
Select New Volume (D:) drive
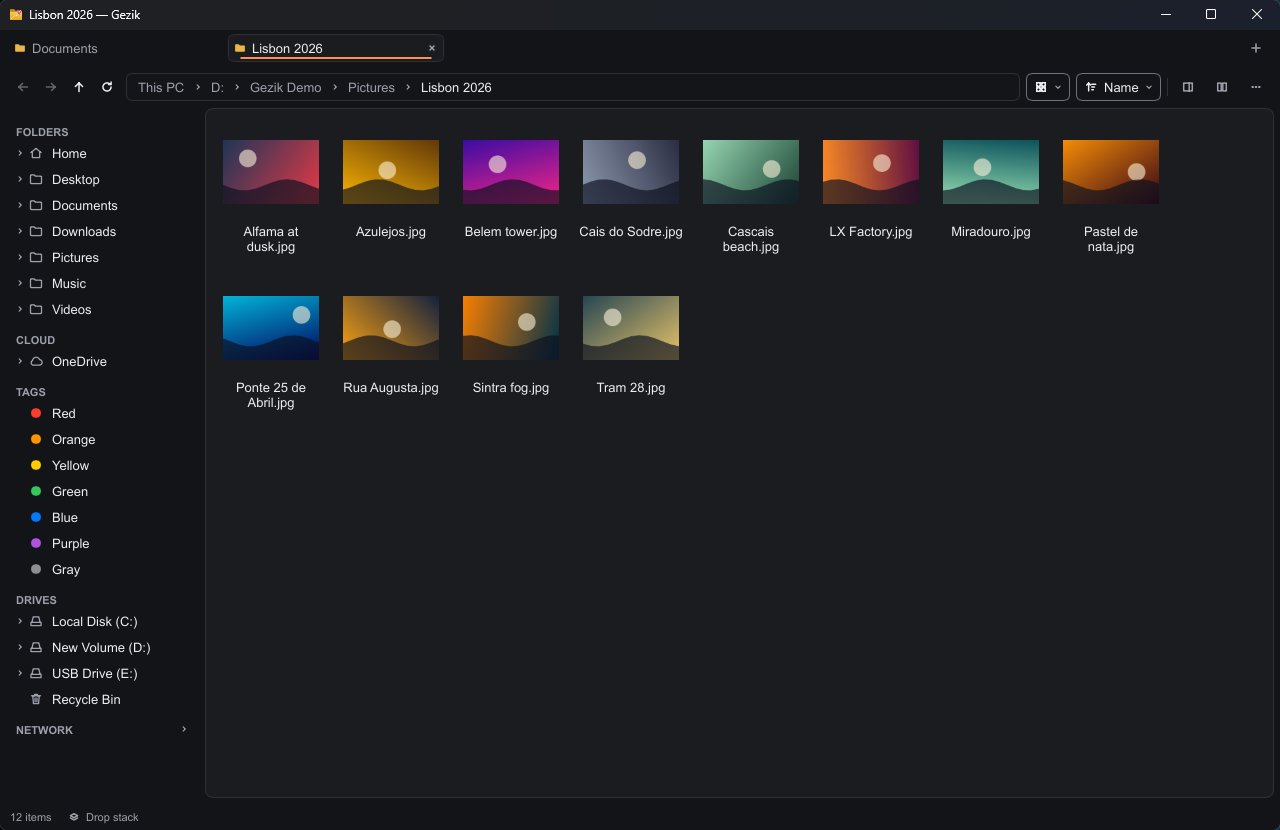[x=100, y=647]
